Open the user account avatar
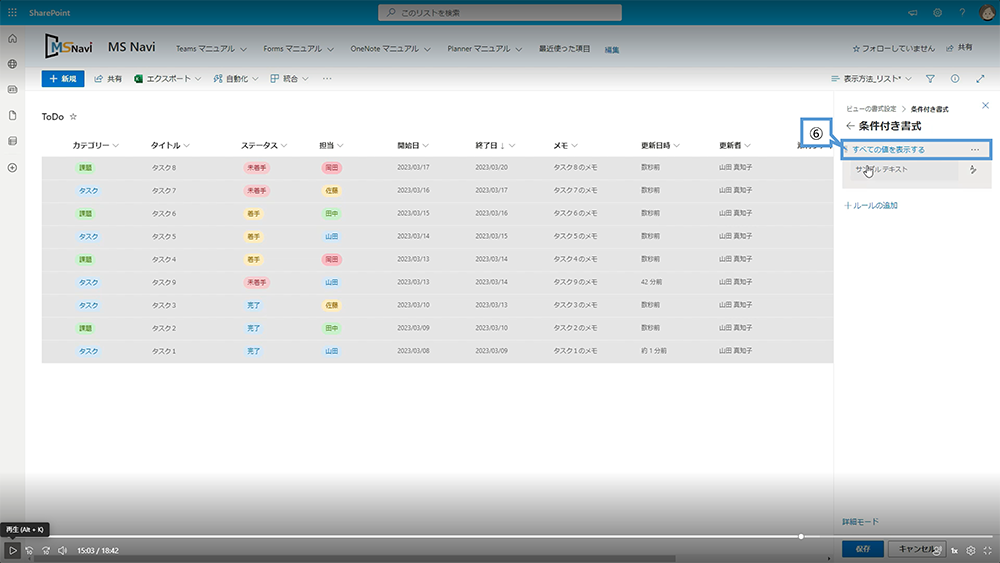Image resolution: width=1000 pixels, height=563 pixels. coord(987,13)
